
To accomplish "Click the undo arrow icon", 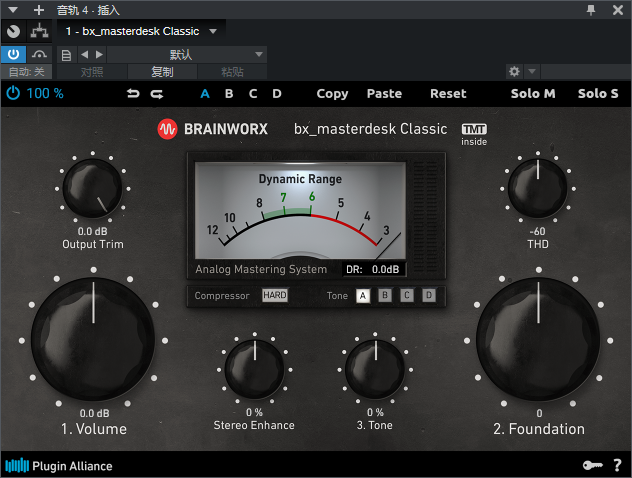I will pos(133,94).
